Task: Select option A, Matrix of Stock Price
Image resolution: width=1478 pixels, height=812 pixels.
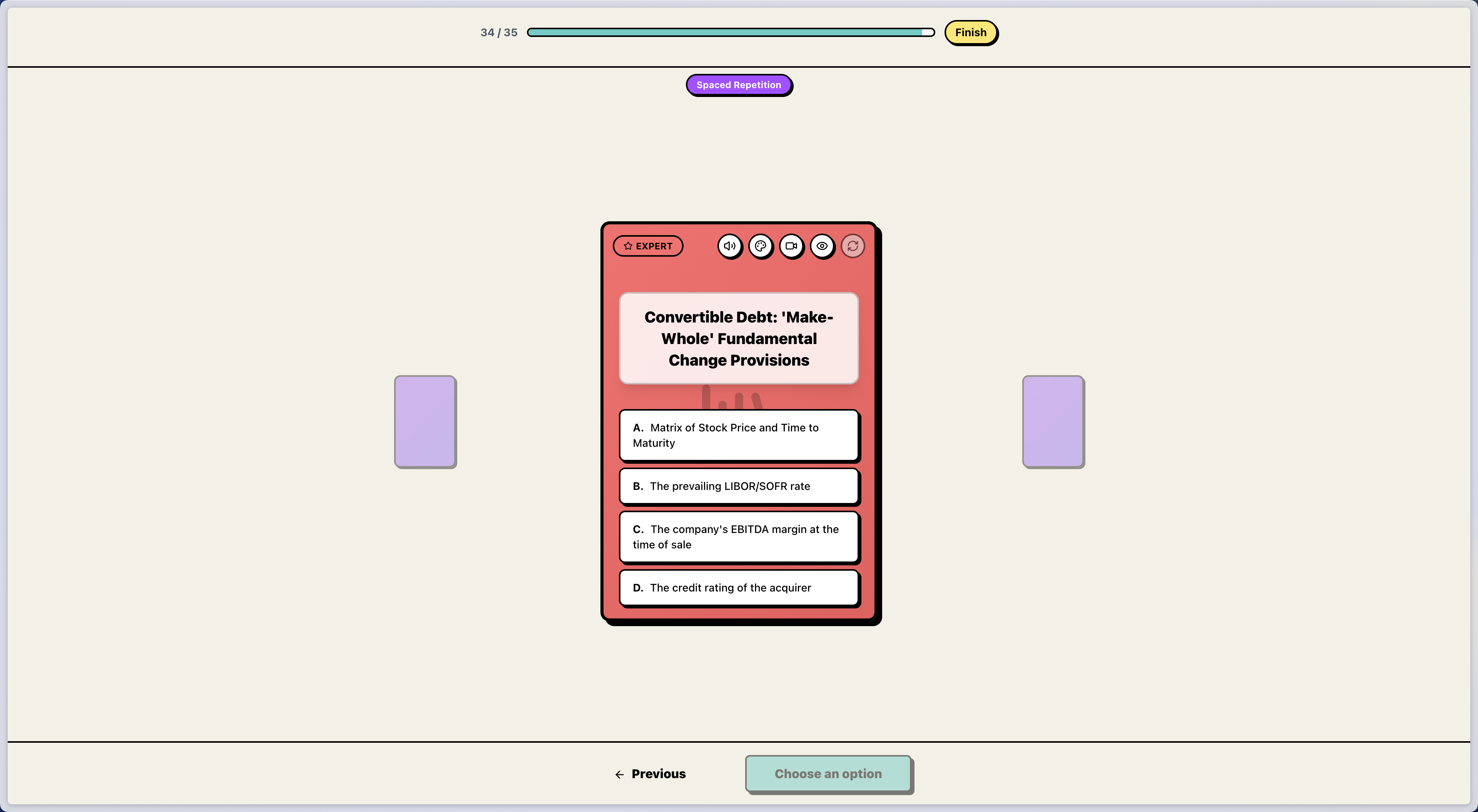Action: click(x=739, y=435)
